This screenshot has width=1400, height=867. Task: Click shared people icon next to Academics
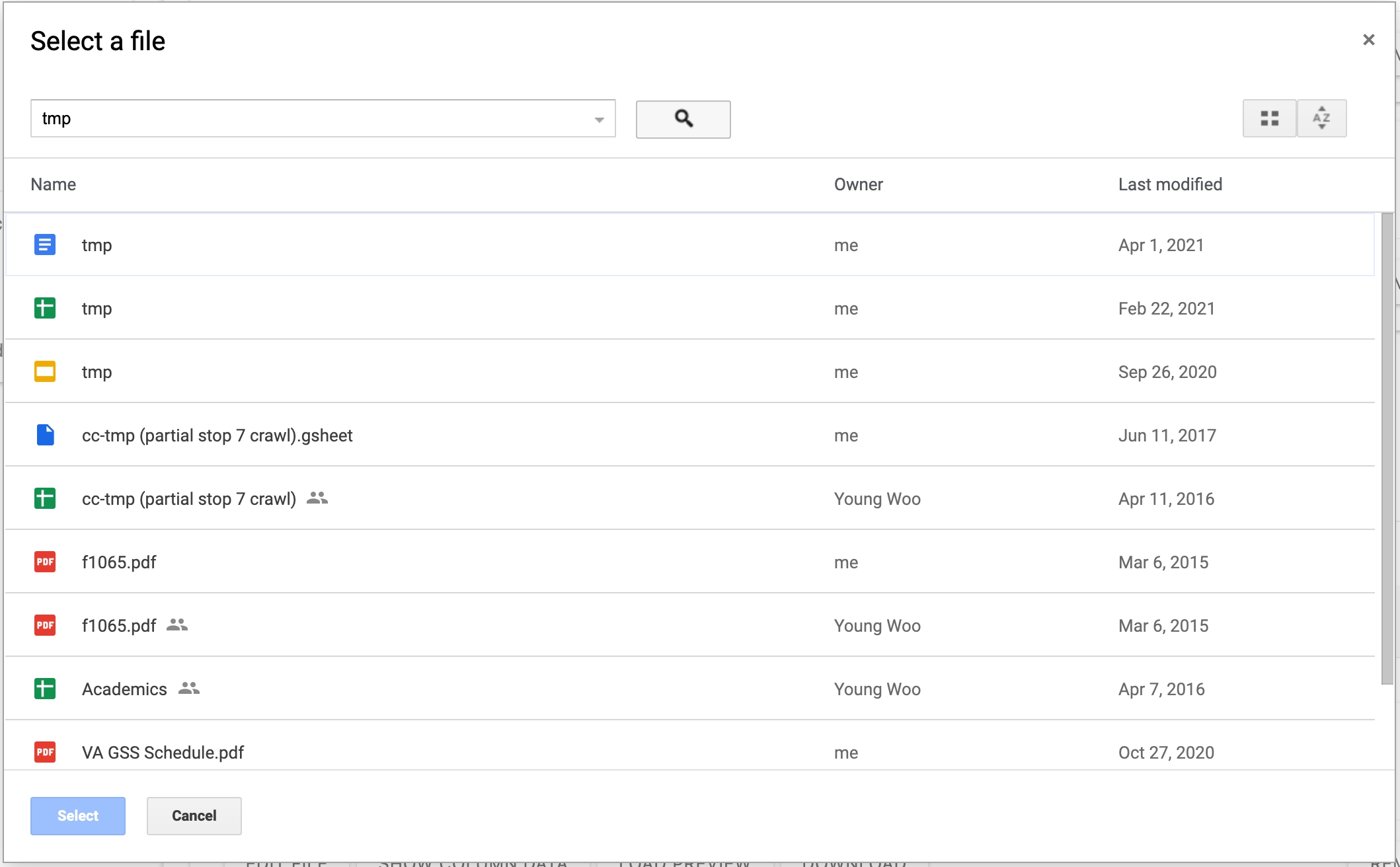coord(189,689)
